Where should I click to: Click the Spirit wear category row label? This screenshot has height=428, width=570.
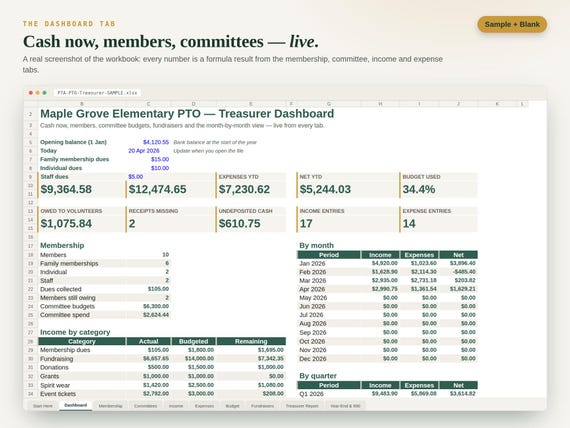click(x=55, y=385)
